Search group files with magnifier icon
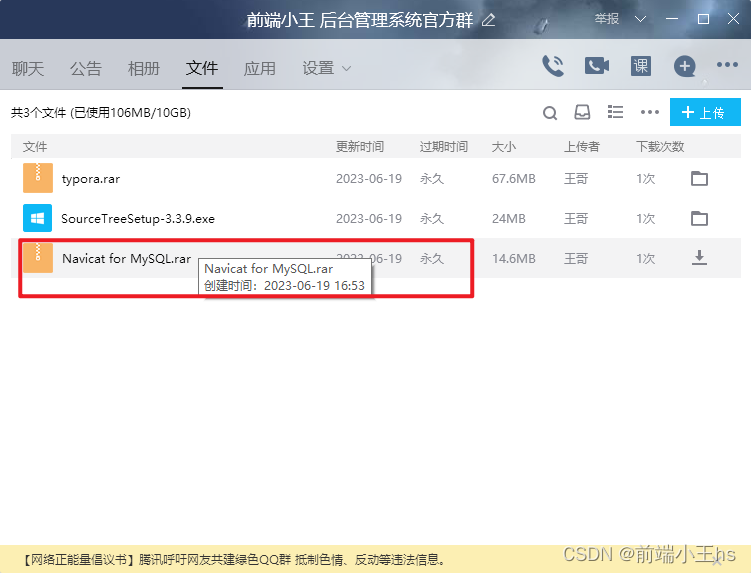 pos(550,113)
